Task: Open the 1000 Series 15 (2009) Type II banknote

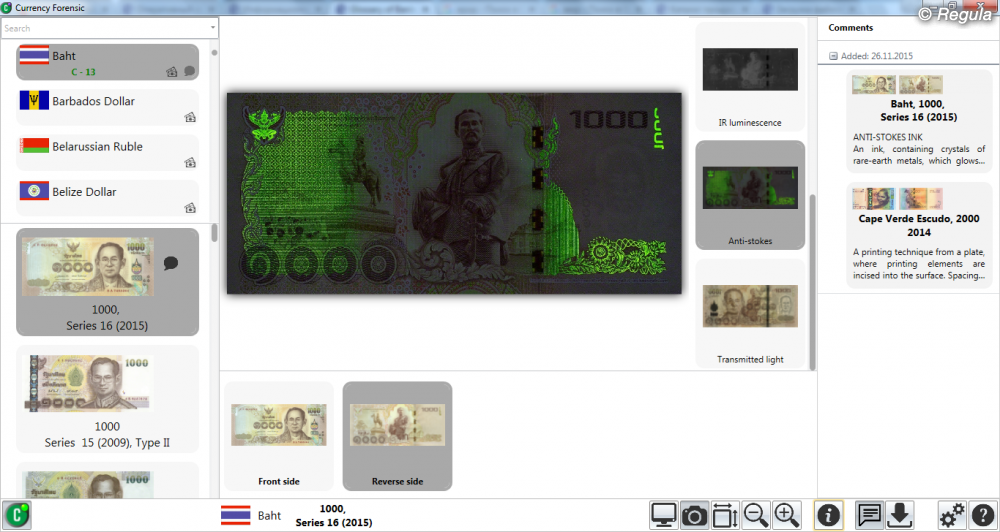Action: pyautogui.click(x=107, y=399)
